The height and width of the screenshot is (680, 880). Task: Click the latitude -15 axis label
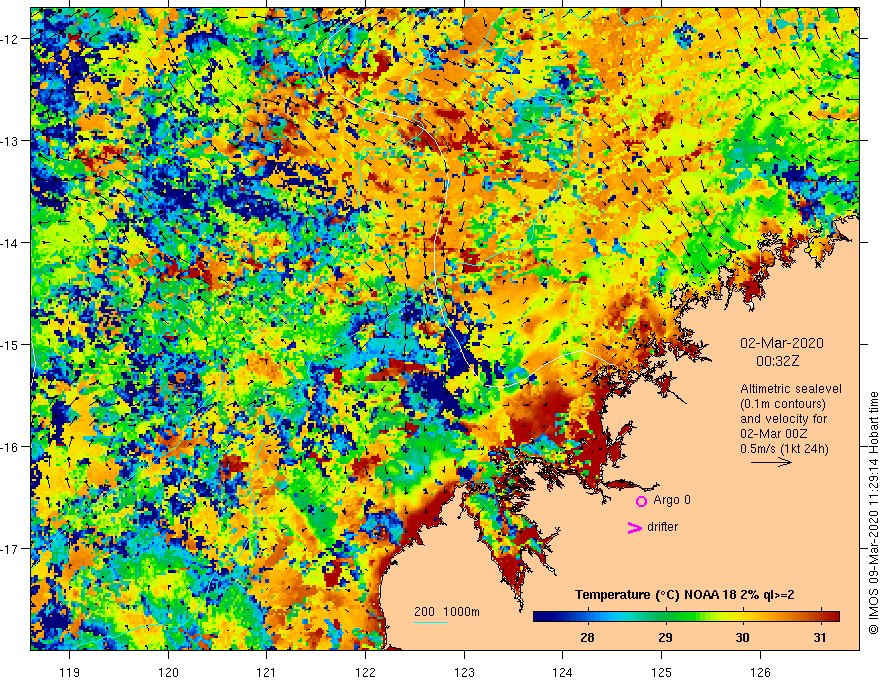pos(11,344)
